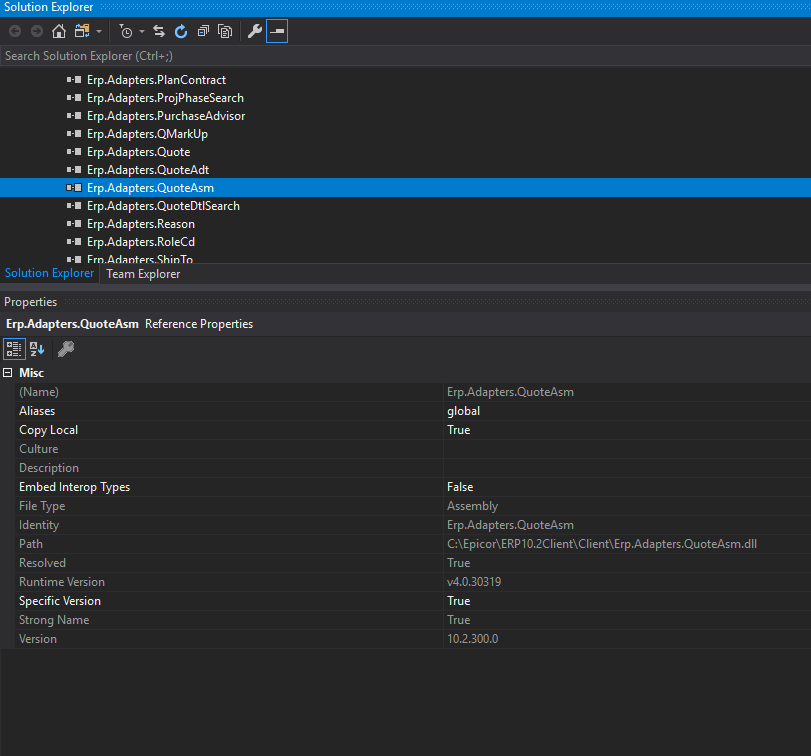This screenshot has width=811, height=756.
Task: Select Erp.Adapters.ProjPhaseSearch reference
Action: (x=165, y=98)
